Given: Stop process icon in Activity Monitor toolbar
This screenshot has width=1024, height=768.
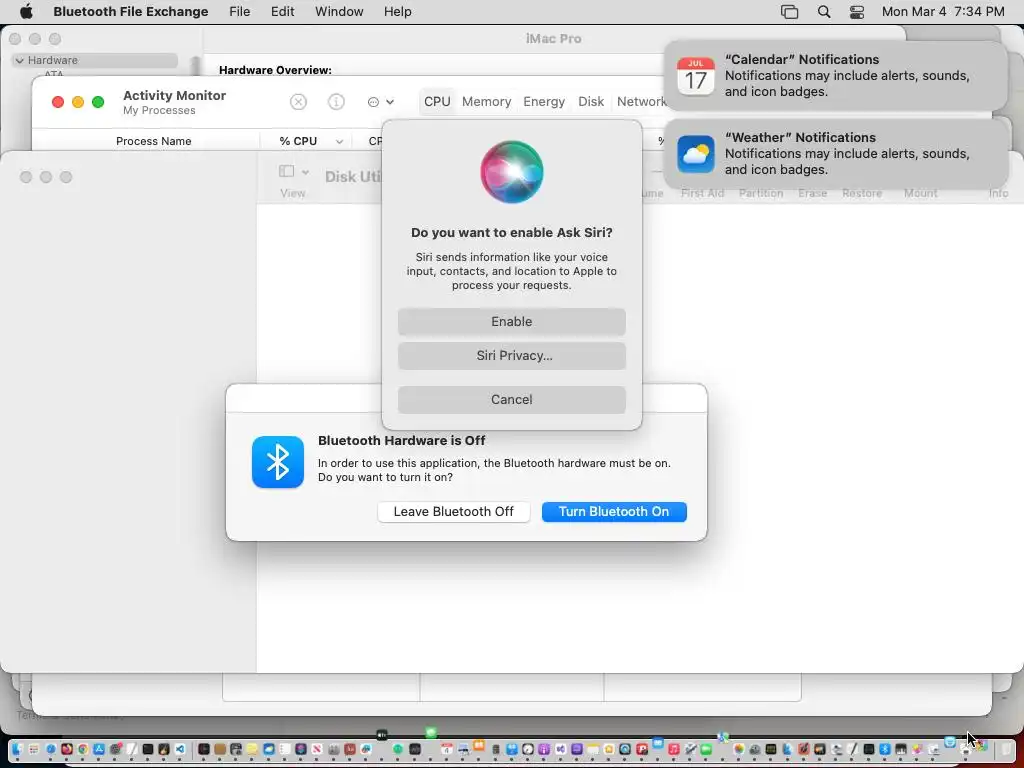Looking at the screenshot, I should (x=298, y=102).
